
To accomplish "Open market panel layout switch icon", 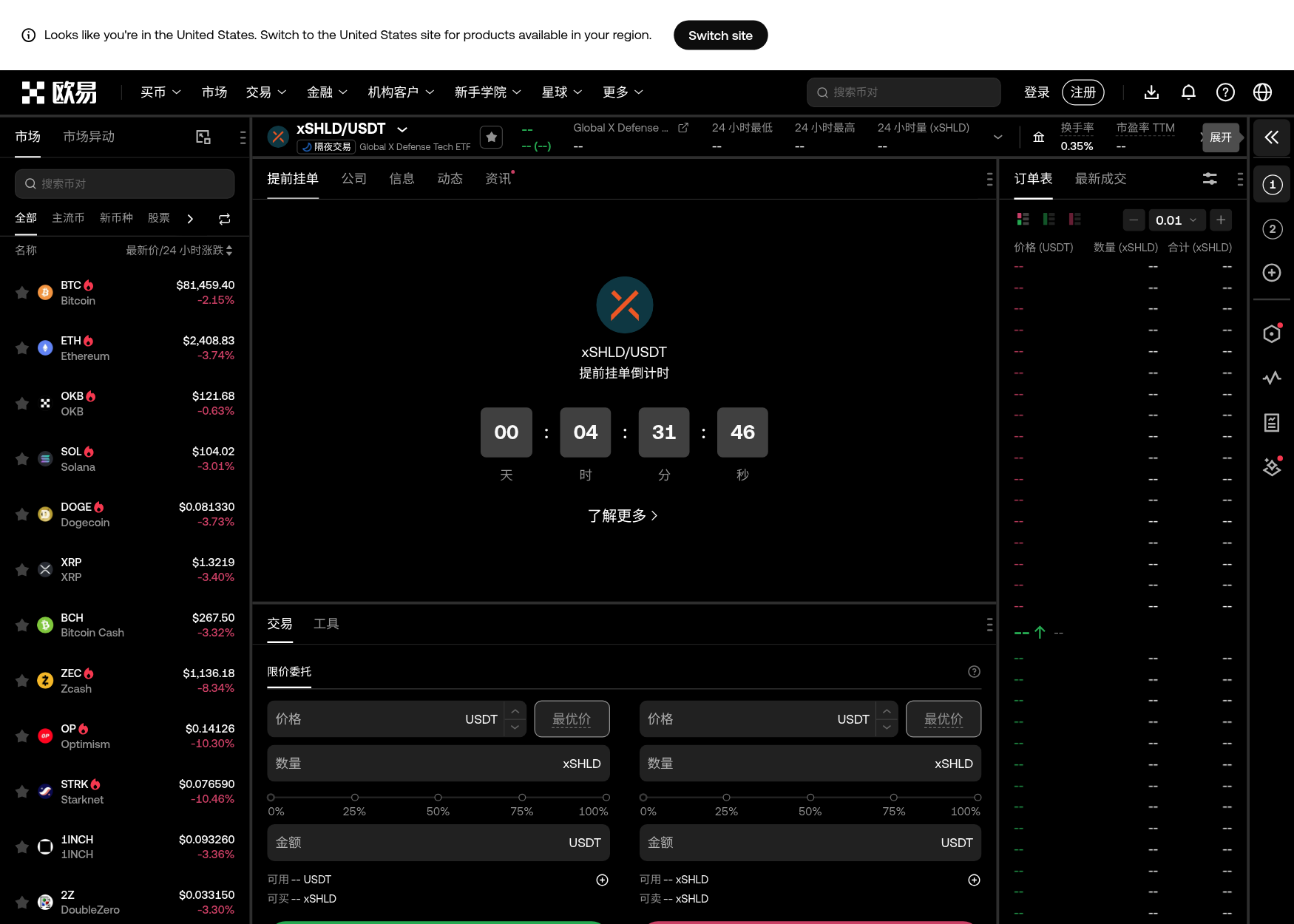I will coord(203,137).
